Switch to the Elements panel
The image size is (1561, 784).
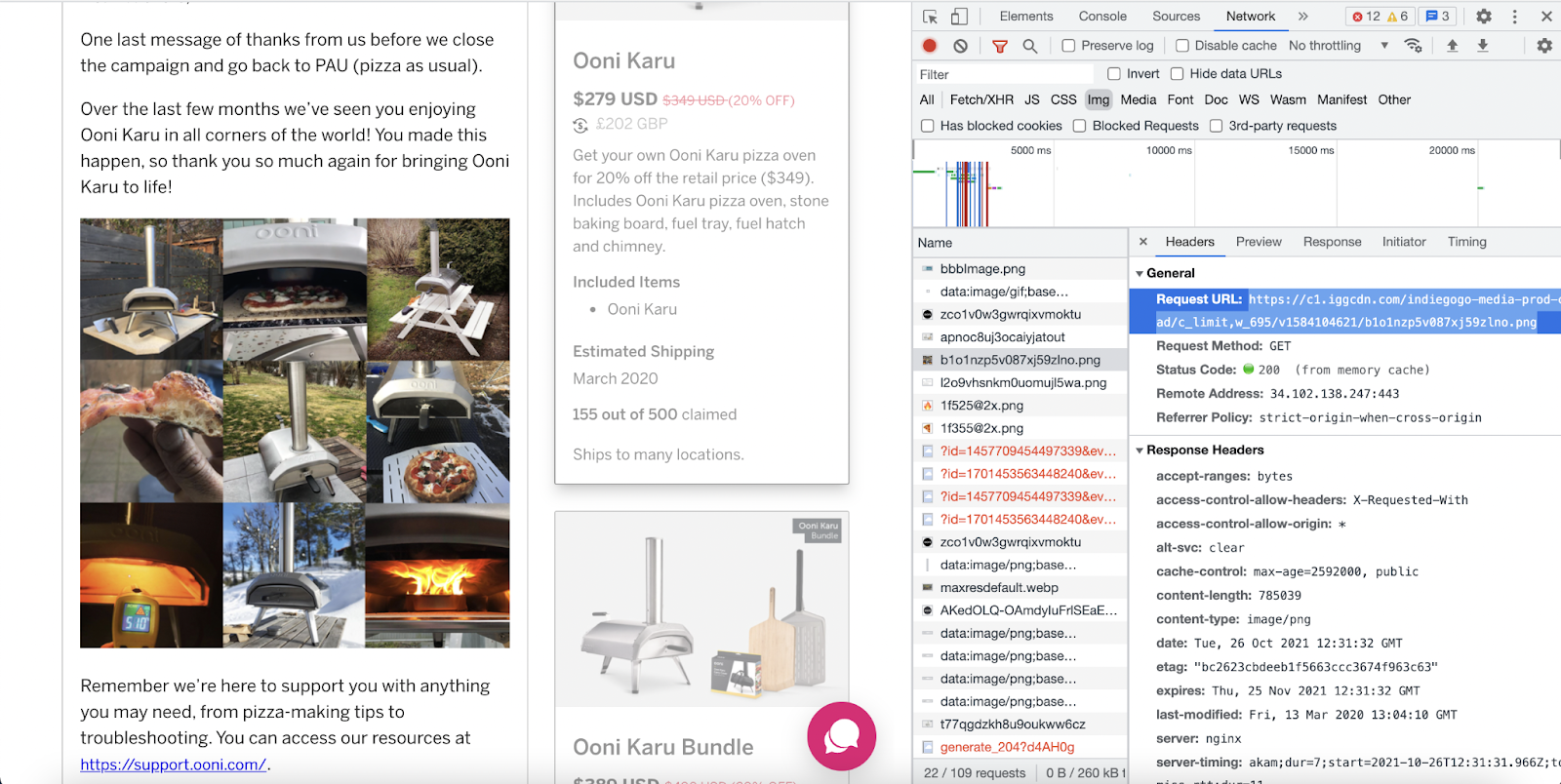coord(1026,17)
